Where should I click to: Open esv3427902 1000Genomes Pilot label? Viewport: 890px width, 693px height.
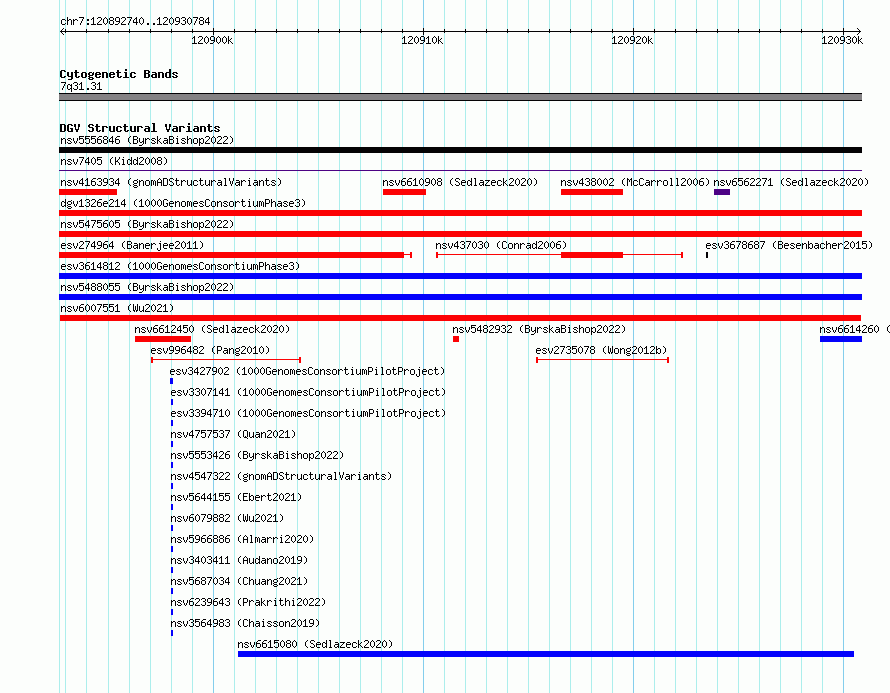pos(307,371)
